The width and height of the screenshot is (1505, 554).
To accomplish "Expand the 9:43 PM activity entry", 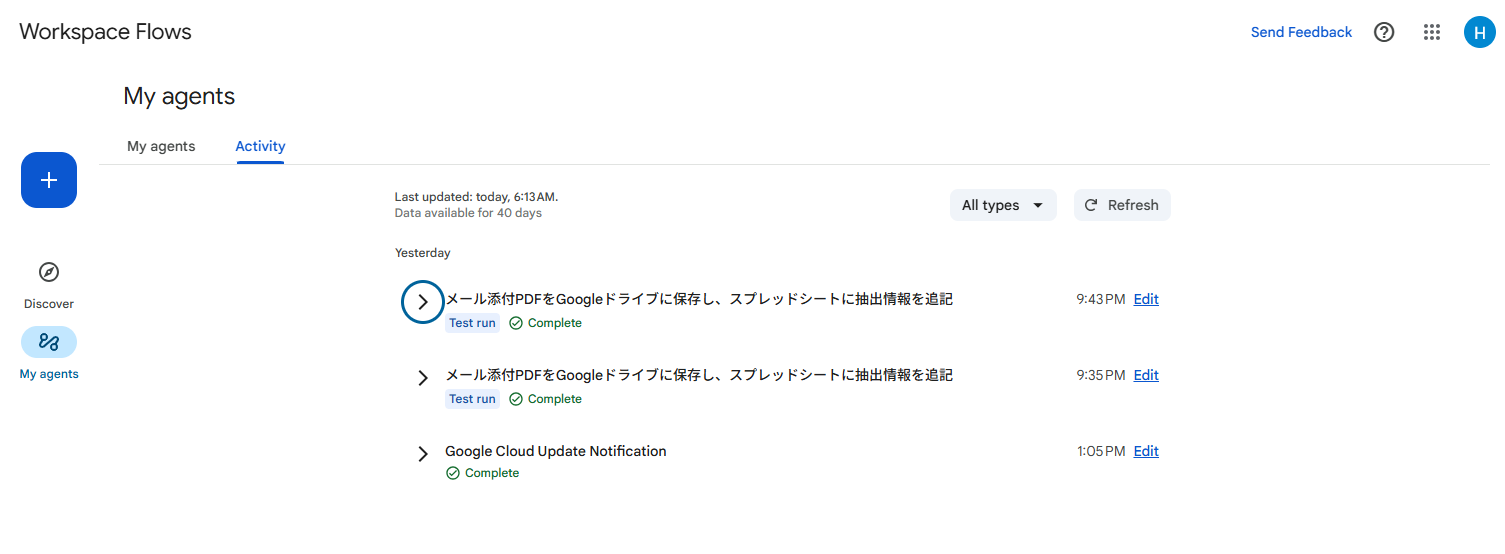I will (423, 302).
